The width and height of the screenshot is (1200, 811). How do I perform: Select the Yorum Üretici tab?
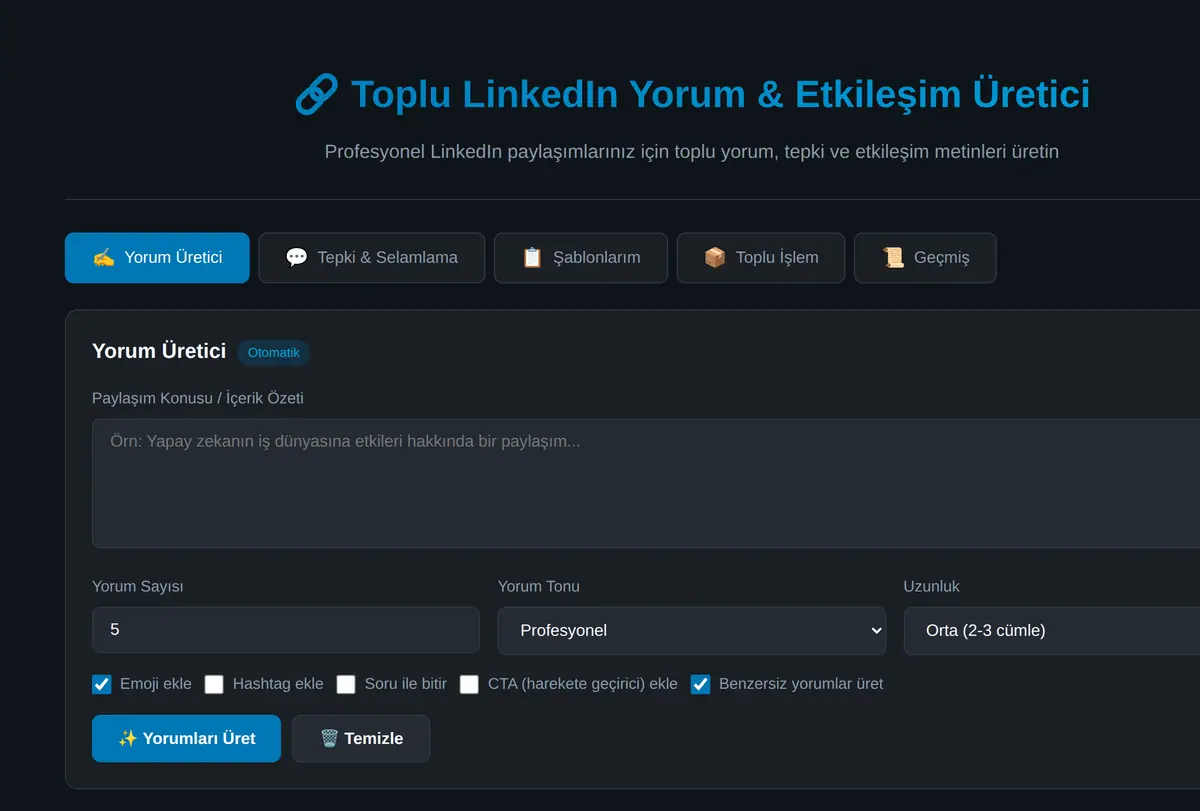157,258
